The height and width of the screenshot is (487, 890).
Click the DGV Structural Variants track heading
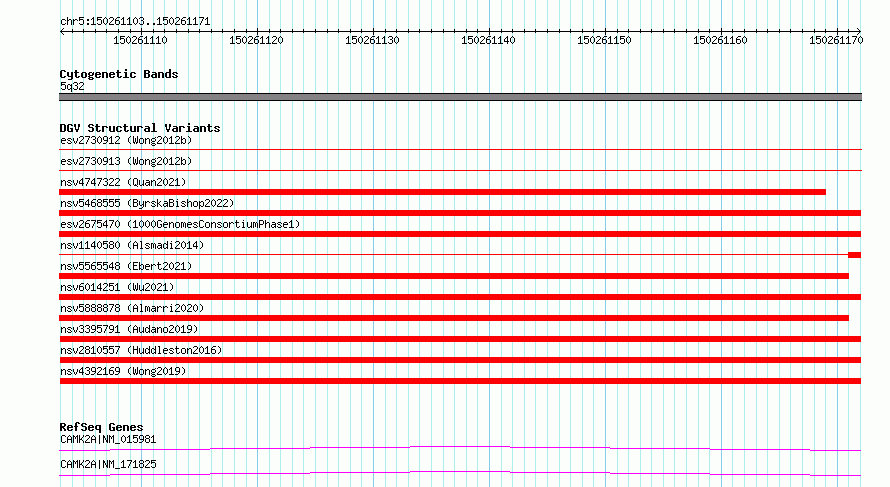[x=140, y=128]
